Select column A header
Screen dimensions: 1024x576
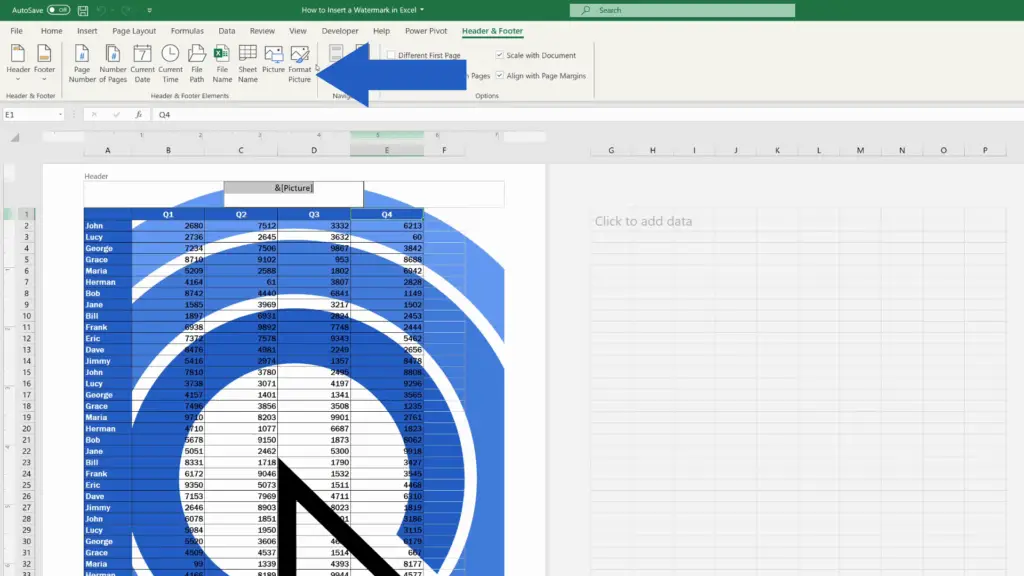coord(108,150)
